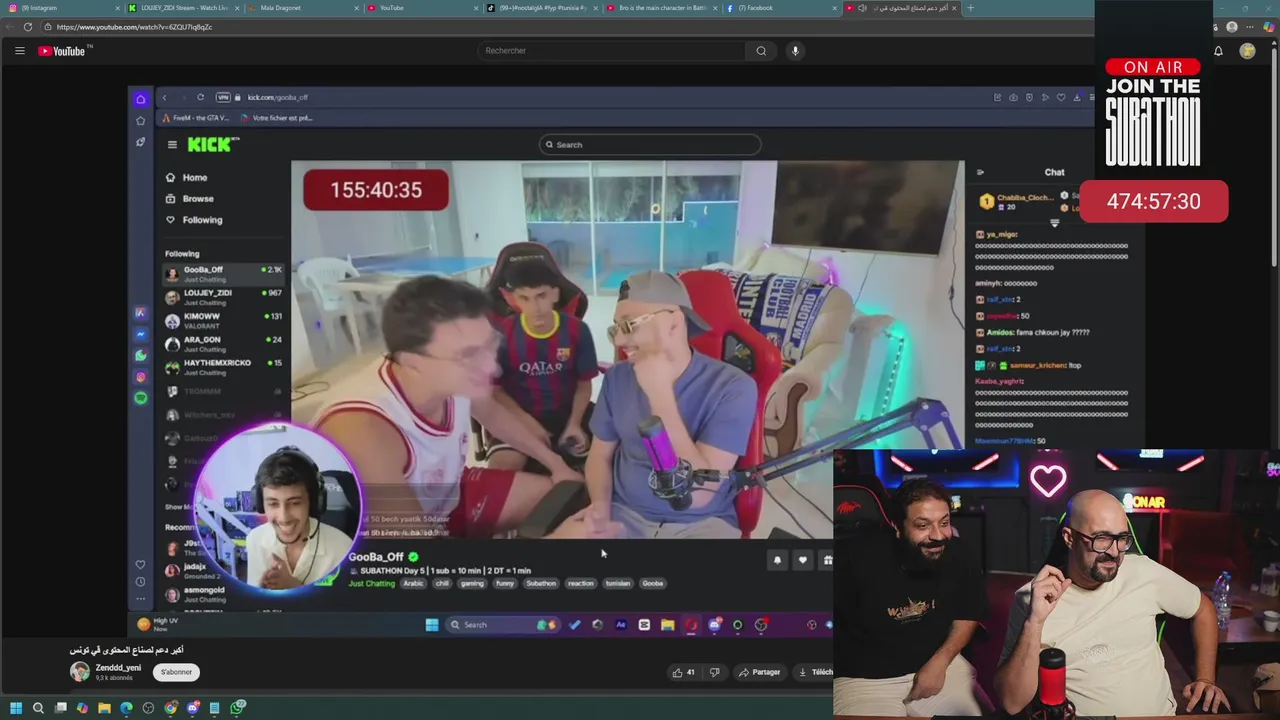The image size is (1280, 720).
Task: Open a new browser tab
Action: coord(970,8)
